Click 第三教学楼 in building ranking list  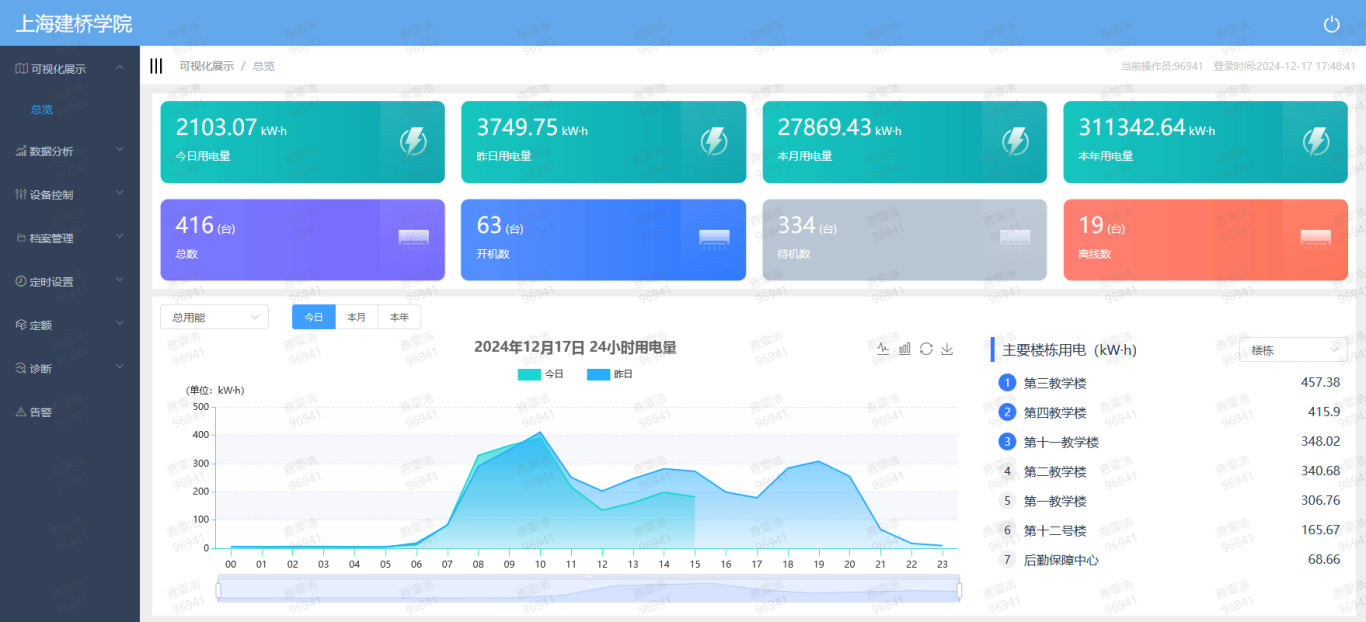(1054, 383)
